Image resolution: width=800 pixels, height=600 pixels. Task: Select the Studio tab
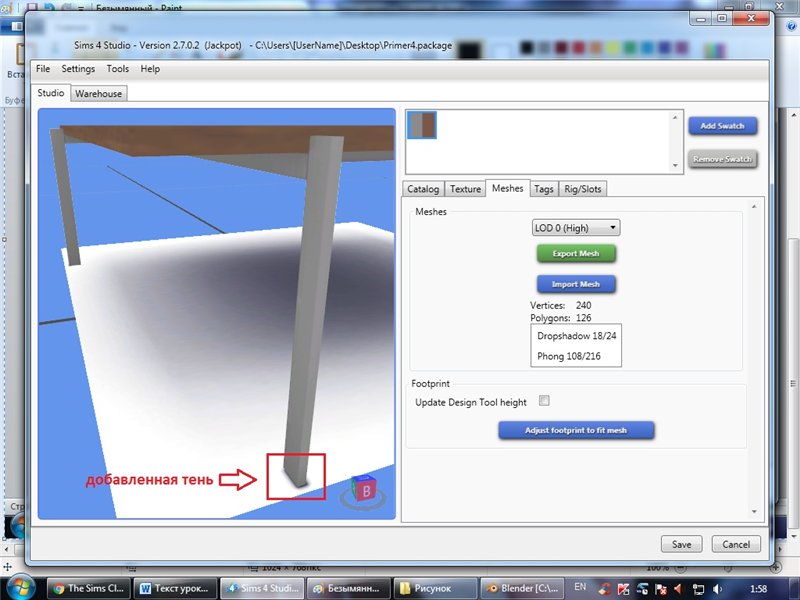tap(51, 93)
